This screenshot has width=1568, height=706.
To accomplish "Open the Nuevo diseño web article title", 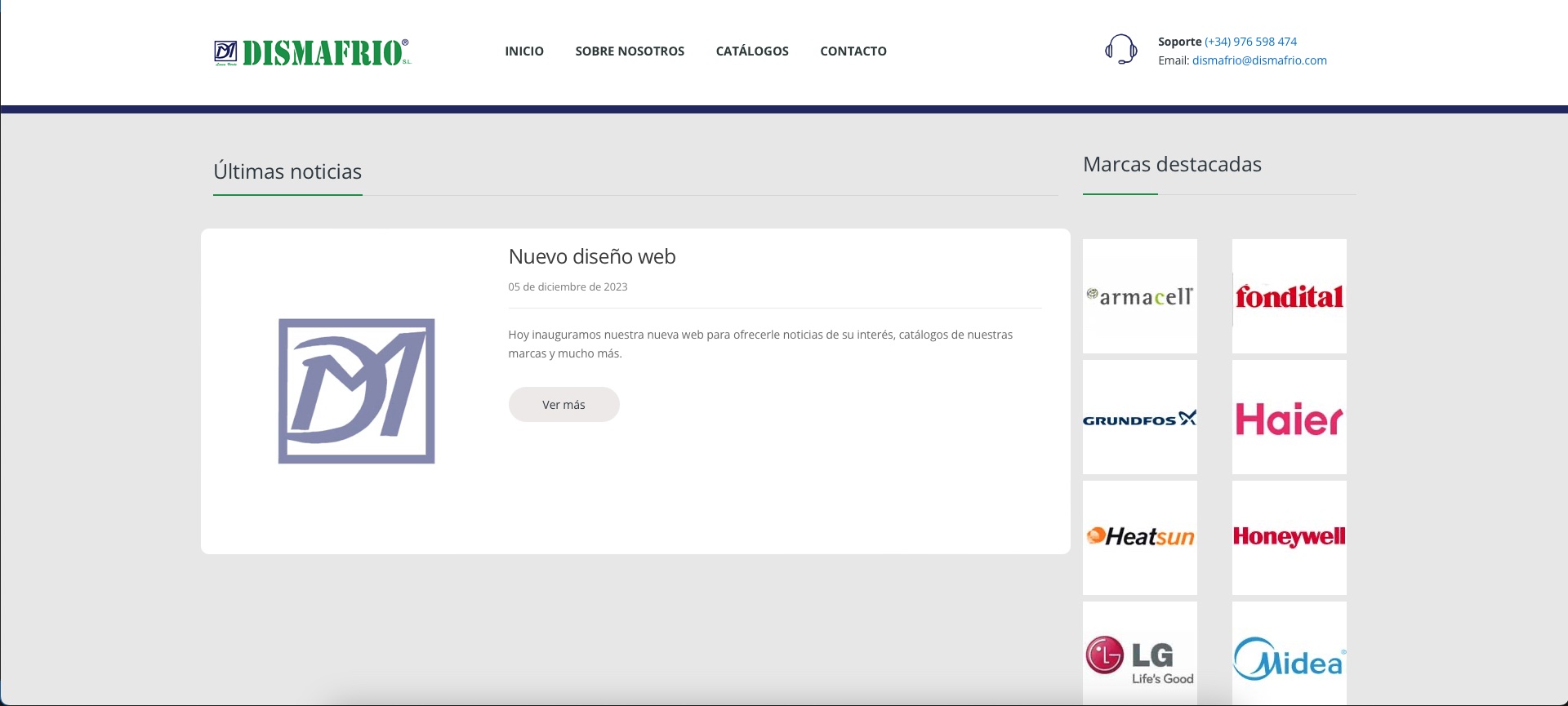I will [x=592, y=256].
